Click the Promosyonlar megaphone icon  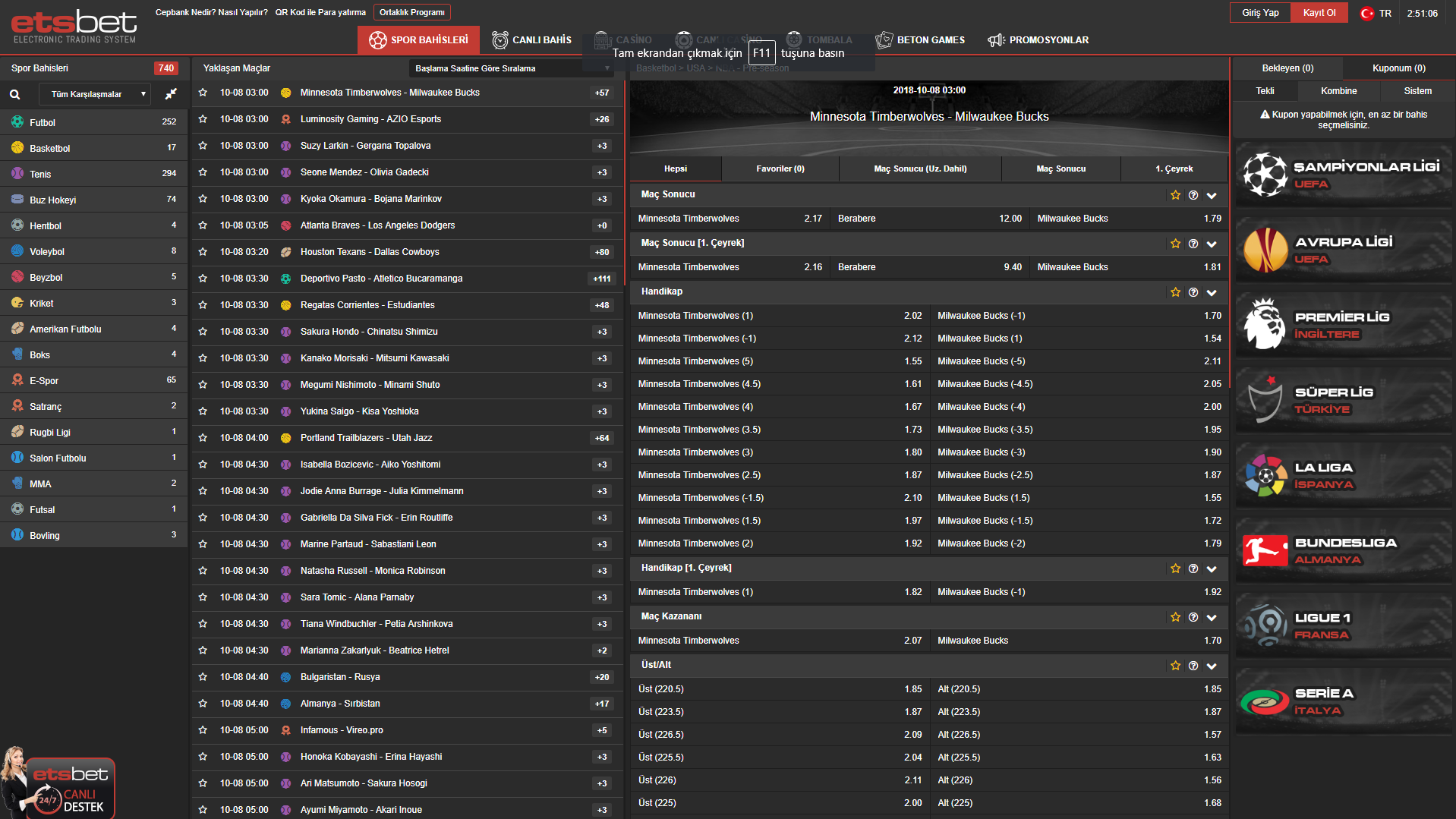(x=995, y=40)
